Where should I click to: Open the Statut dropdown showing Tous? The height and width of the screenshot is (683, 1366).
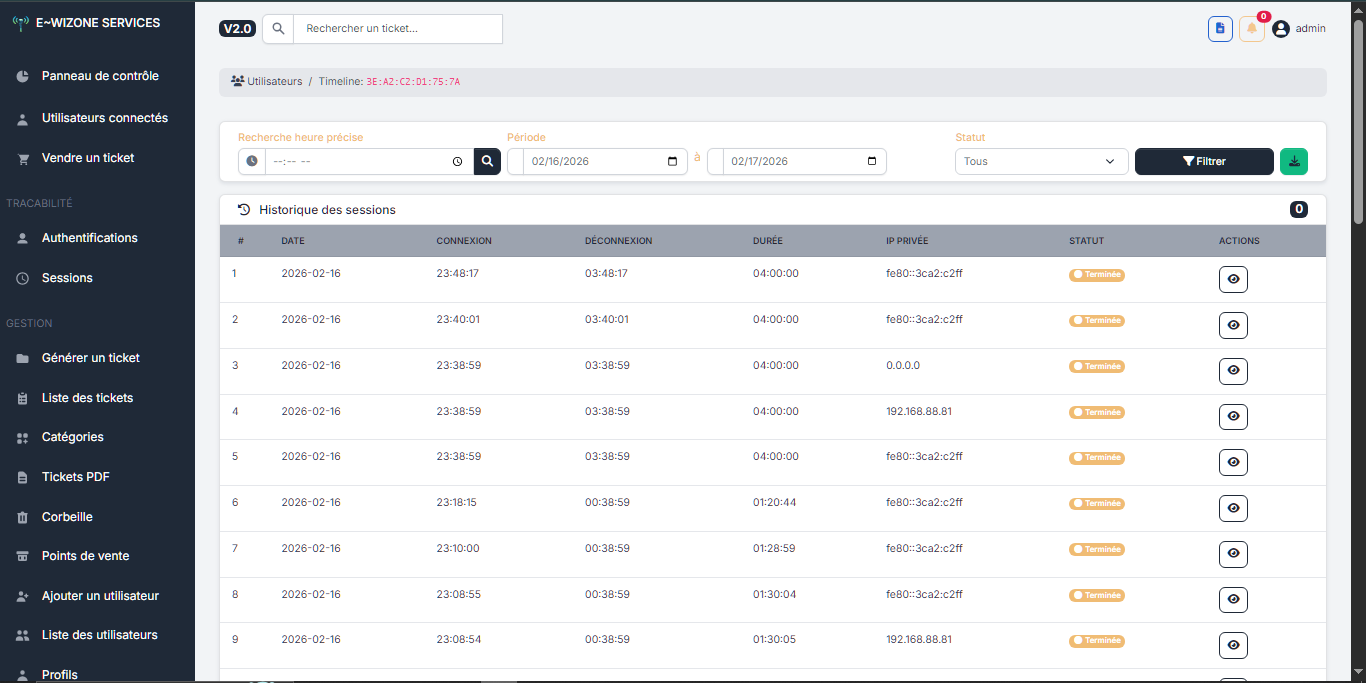1041,161
